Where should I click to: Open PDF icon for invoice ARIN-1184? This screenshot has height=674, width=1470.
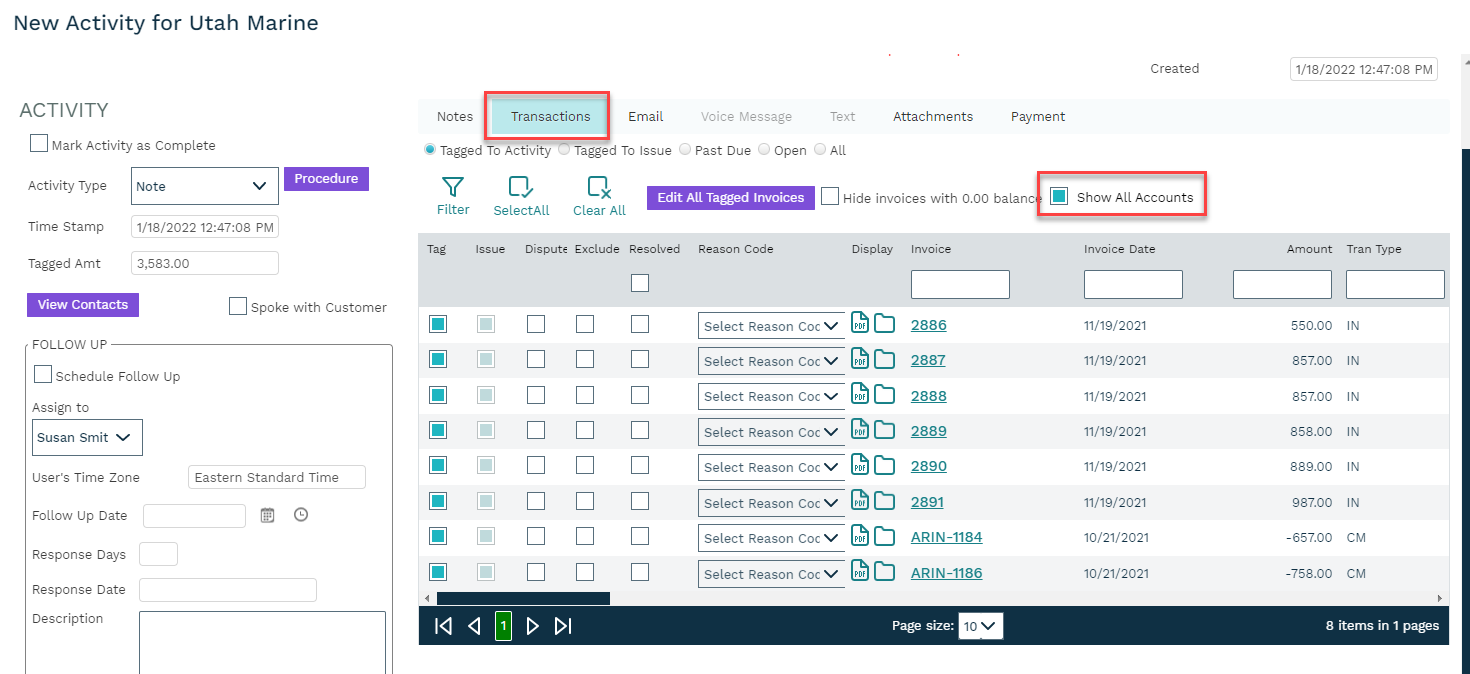tap(860, 536)
